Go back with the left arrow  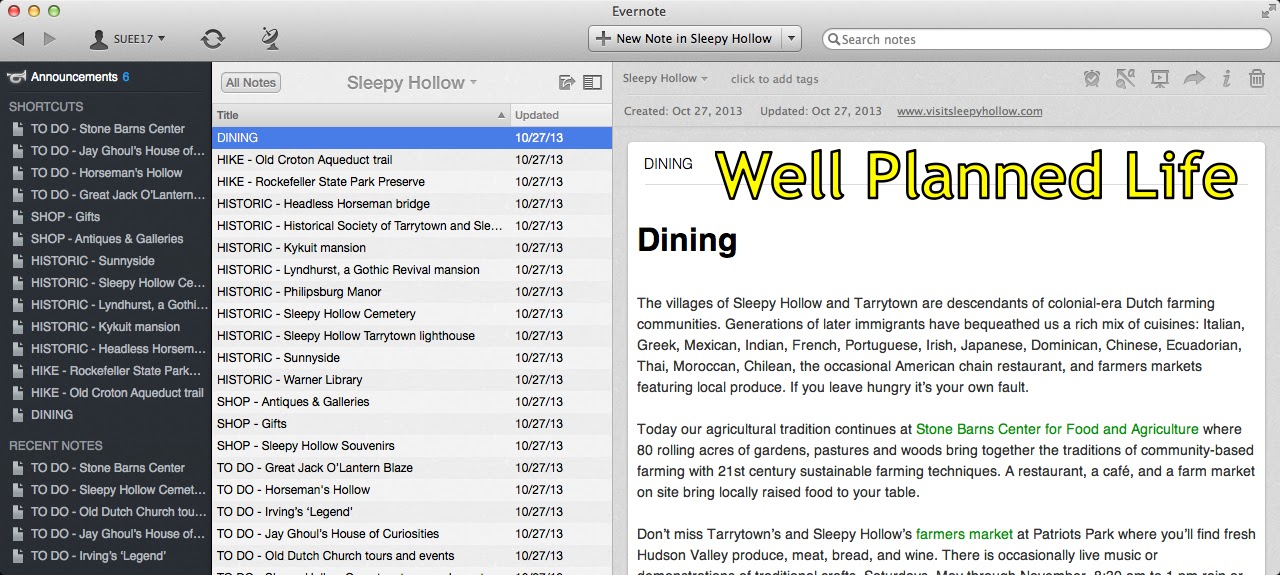coord(18,39)
